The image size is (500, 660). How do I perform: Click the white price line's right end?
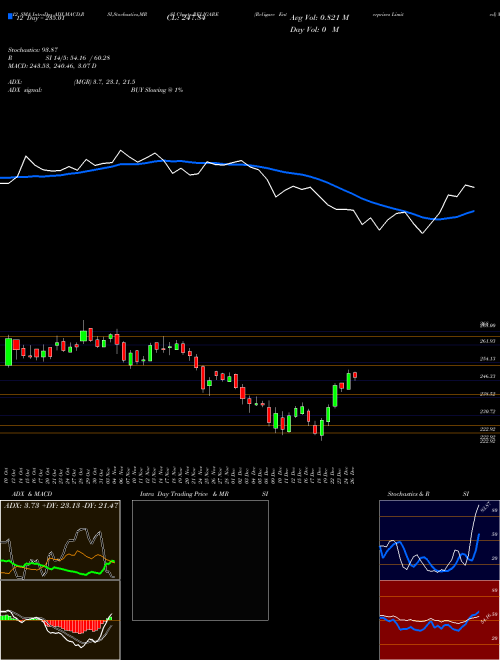pos(473,187)
